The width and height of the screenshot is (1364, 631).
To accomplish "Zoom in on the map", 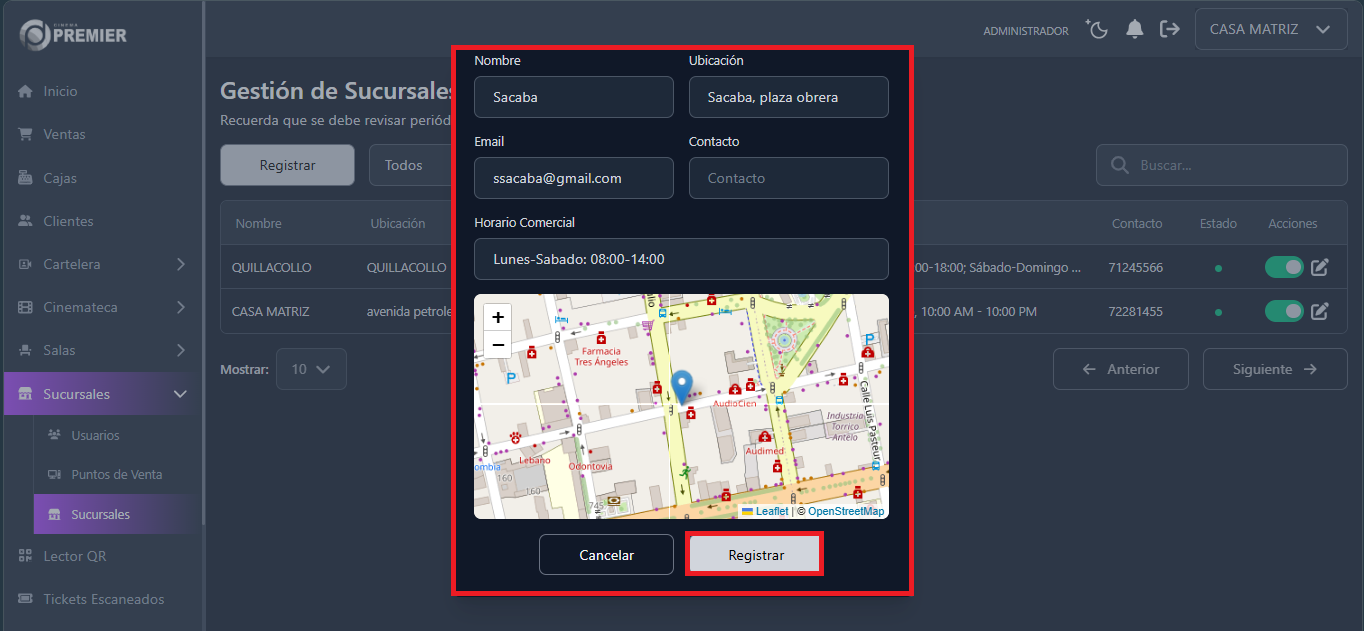I will tap(498, 317).
